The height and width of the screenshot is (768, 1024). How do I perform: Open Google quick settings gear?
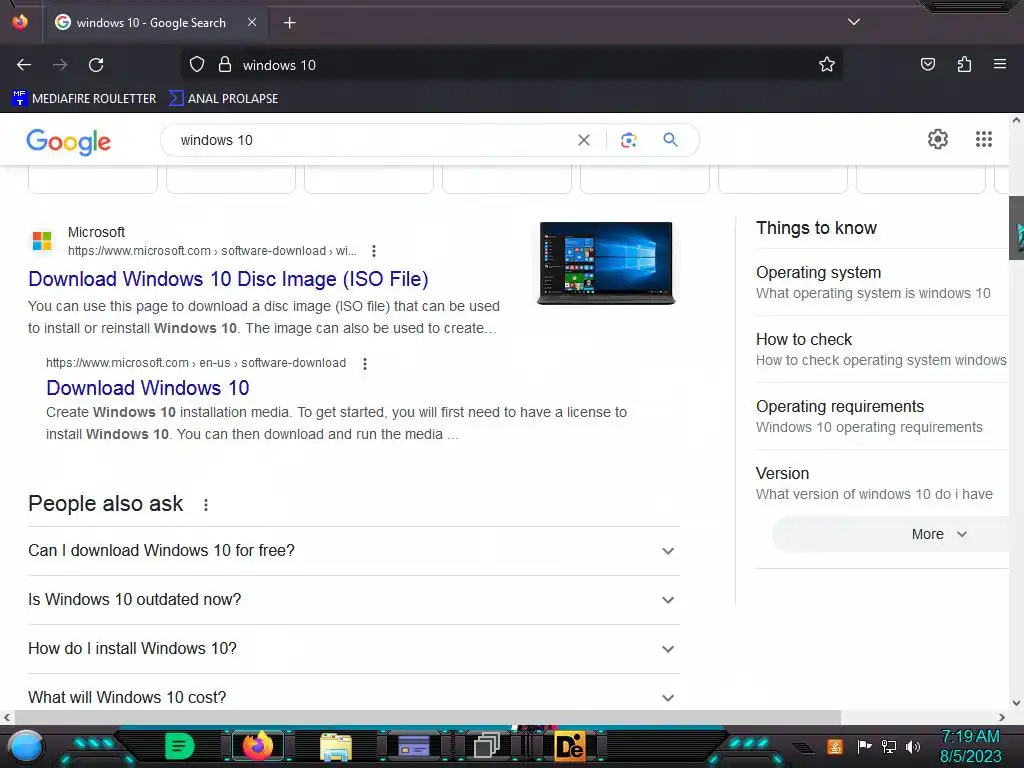(x=938, y=139)
